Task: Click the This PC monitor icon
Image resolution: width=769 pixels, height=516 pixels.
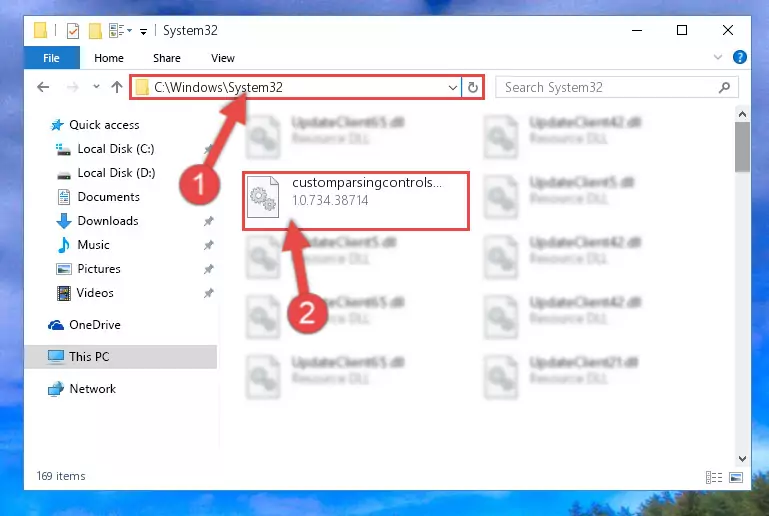Action: 56,357
